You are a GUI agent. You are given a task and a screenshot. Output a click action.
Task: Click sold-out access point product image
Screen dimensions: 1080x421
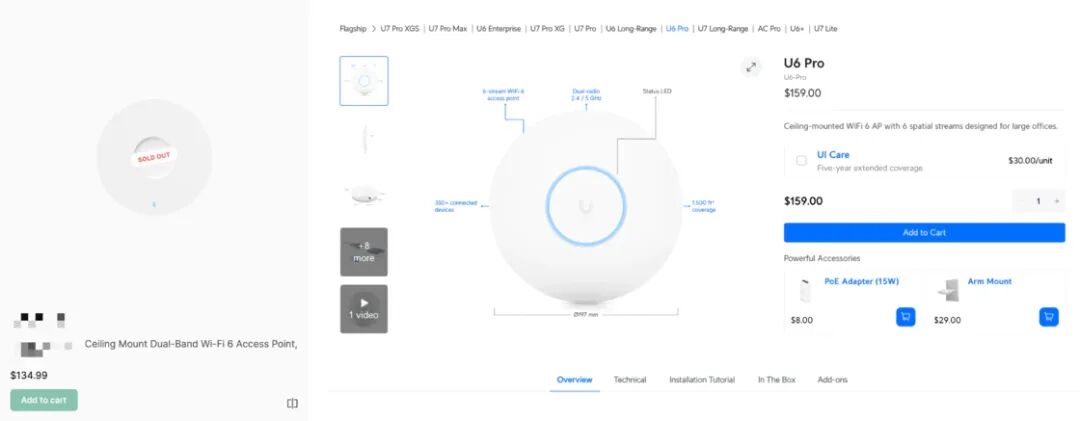click(x=154, y=157)
